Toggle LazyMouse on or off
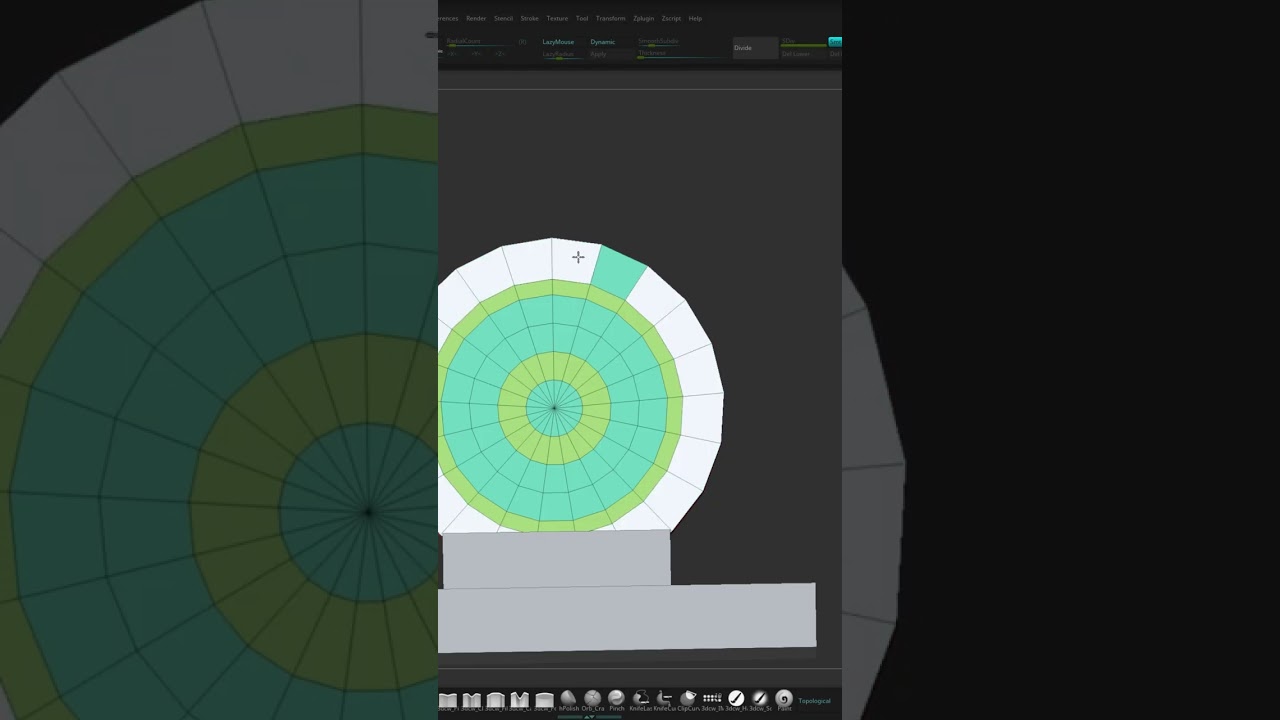Image resolution: width=1280 pixels, height=720 pixels. point(558,42)
